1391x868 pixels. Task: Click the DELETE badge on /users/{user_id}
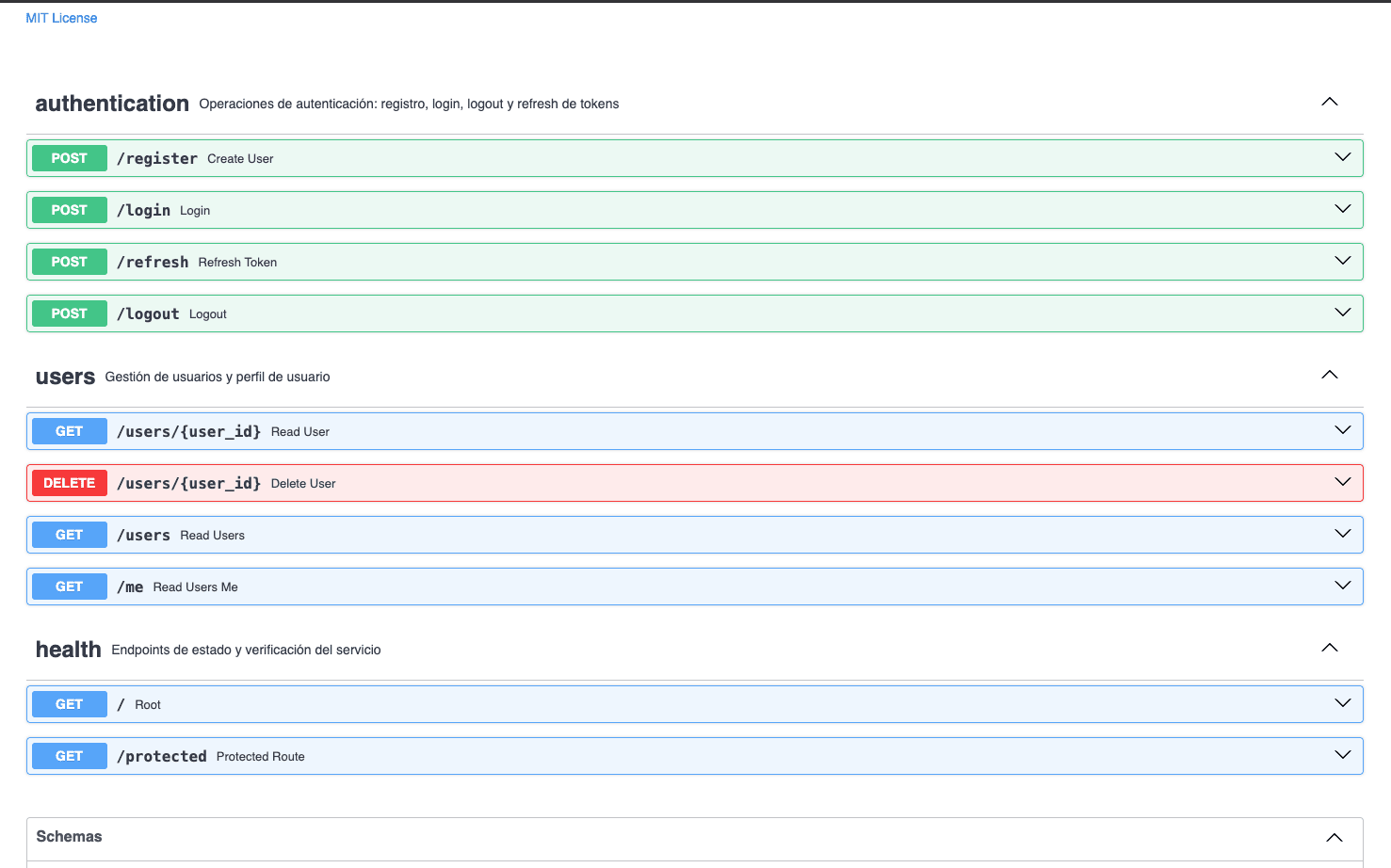click(69, 482)
